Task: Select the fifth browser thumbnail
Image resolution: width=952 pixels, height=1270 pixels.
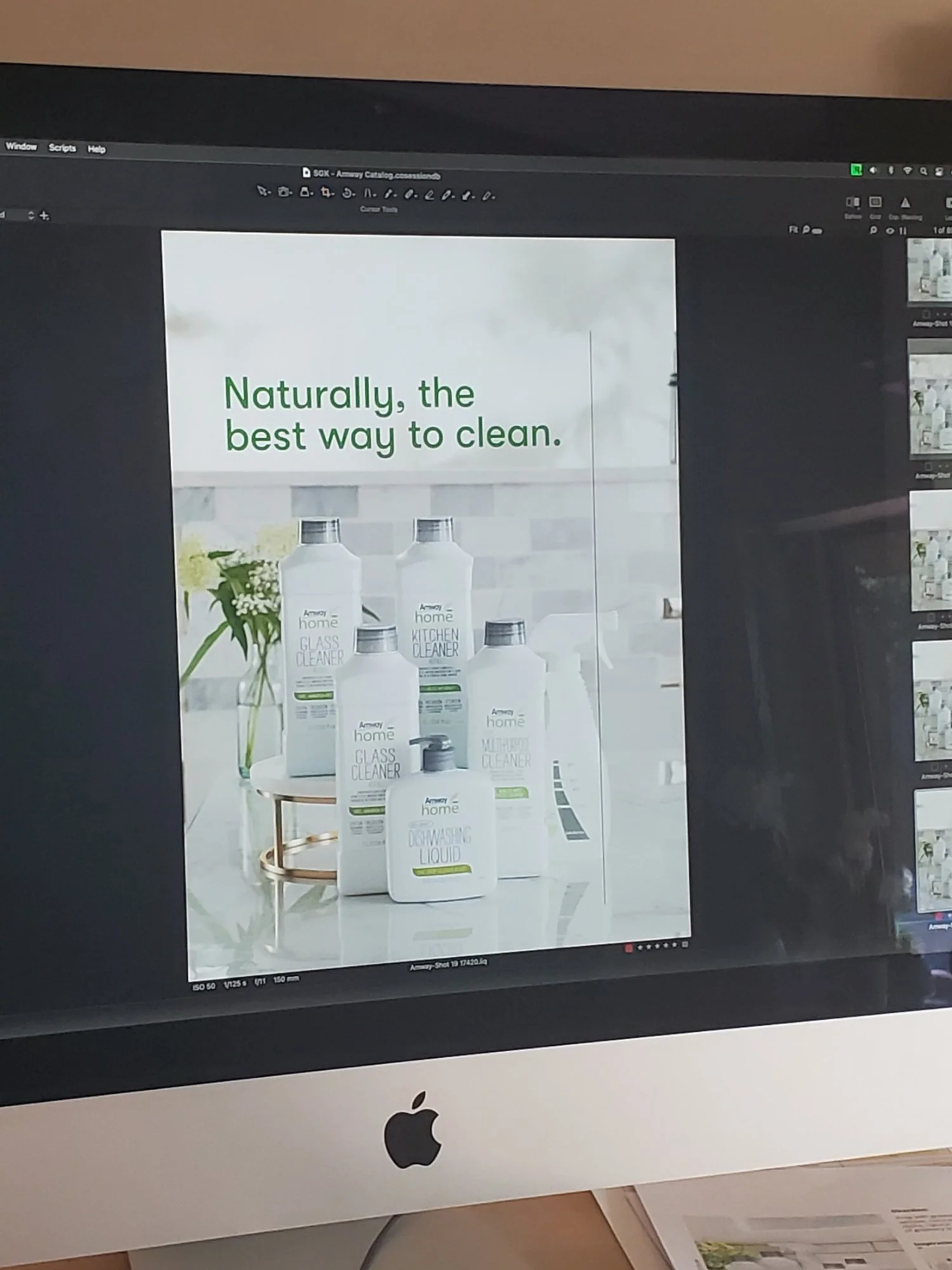Action: coord(934,851)
